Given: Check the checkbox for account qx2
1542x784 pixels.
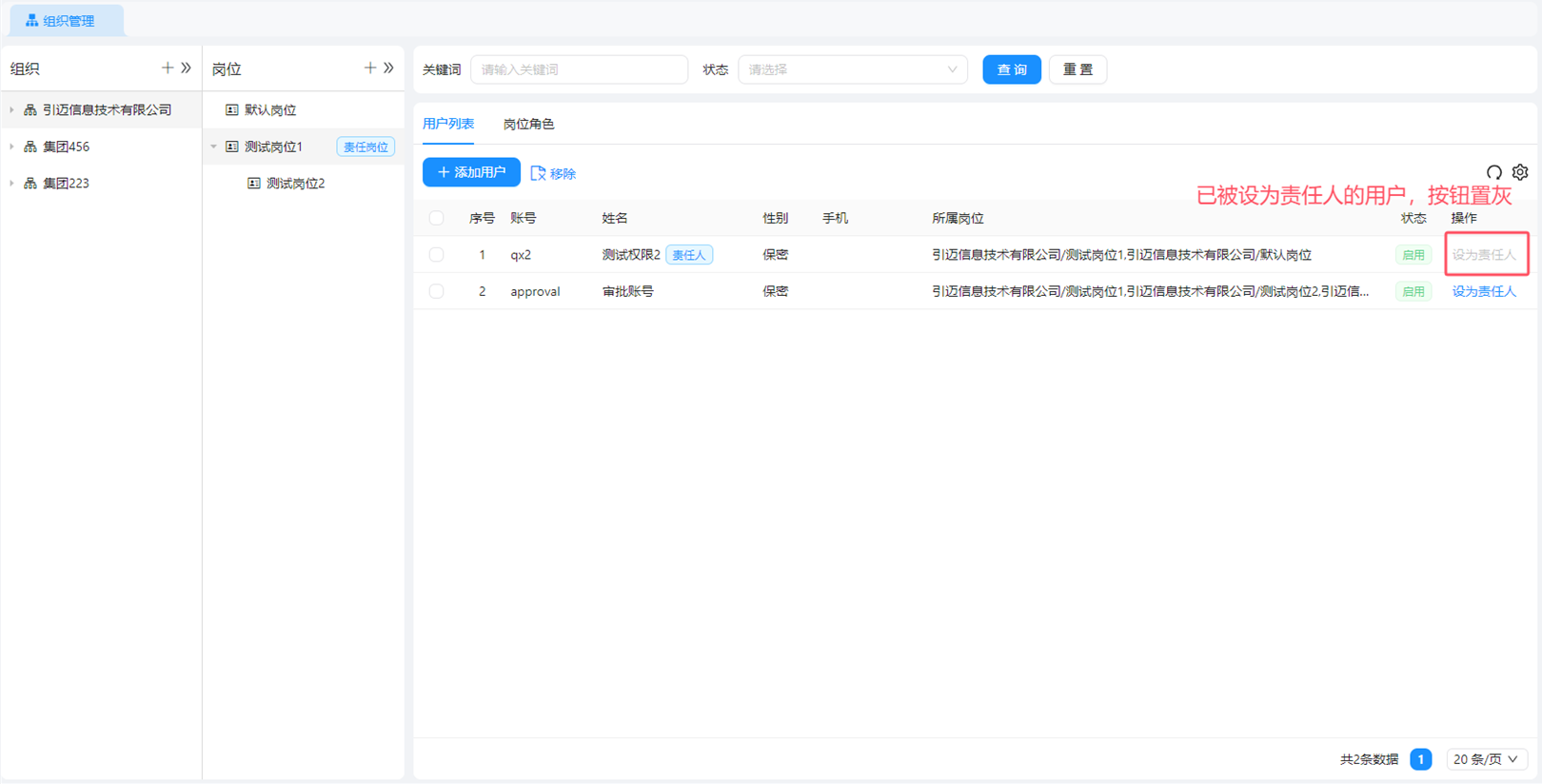Looking at the screenshot, I should click(x=436, y=255).
